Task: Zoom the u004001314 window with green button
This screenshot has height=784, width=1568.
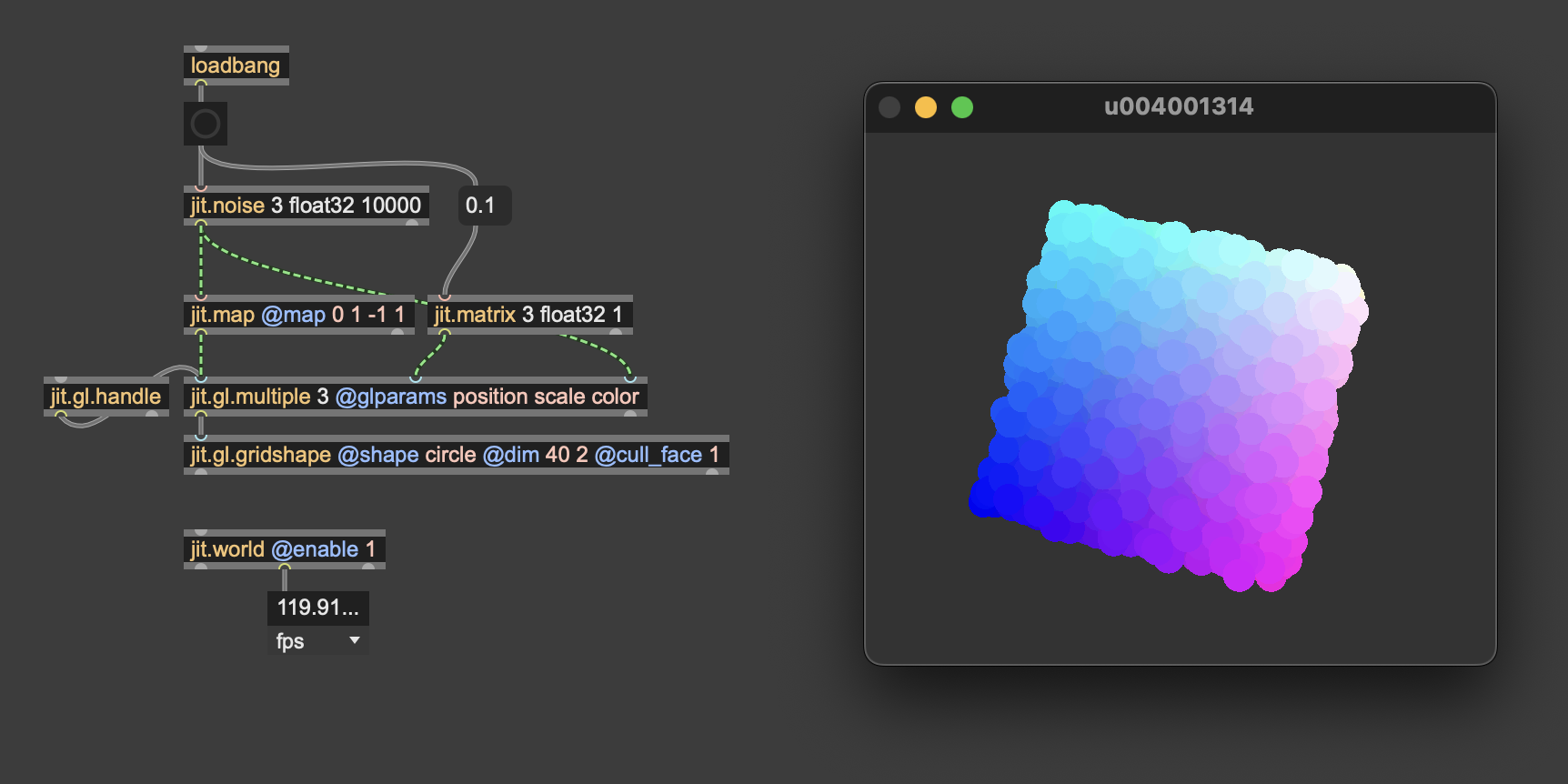Action: click(x=962, y=107)
